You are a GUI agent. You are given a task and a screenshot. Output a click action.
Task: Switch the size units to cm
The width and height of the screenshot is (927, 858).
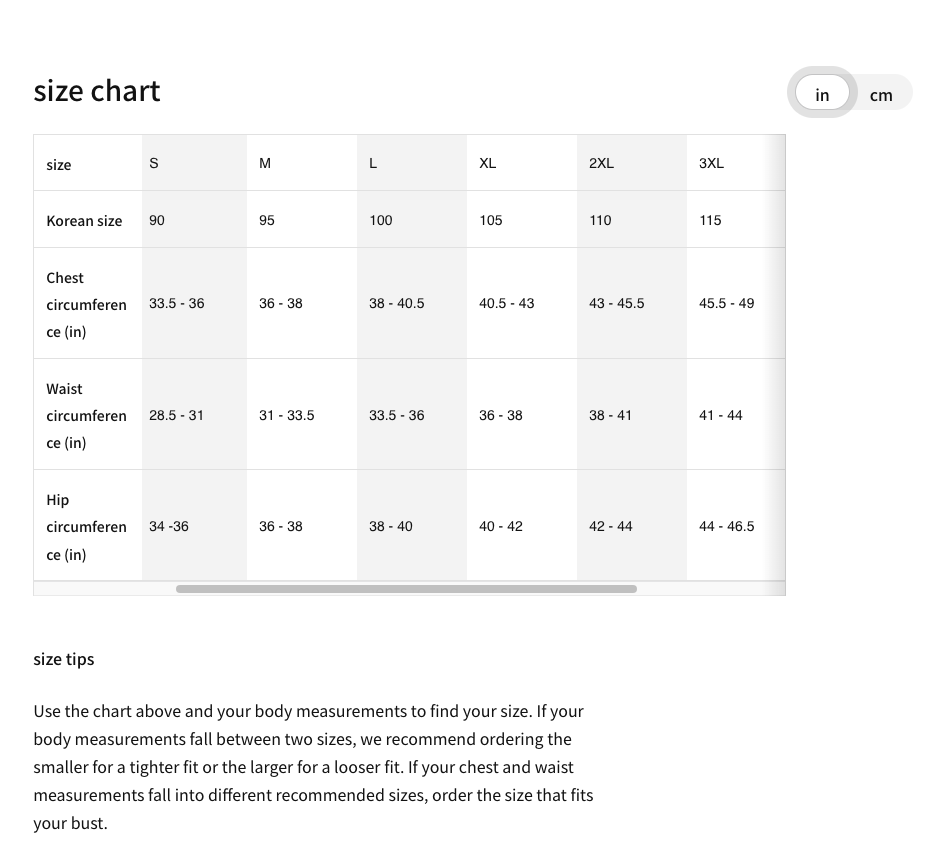[x=880, y=95]
